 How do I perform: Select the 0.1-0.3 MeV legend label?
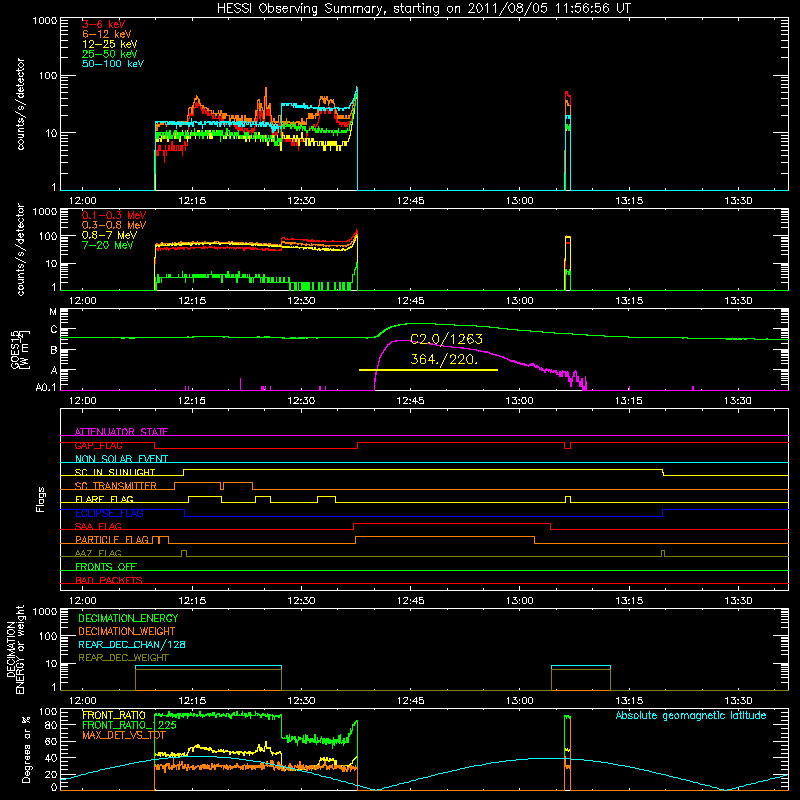pos(114,215)
